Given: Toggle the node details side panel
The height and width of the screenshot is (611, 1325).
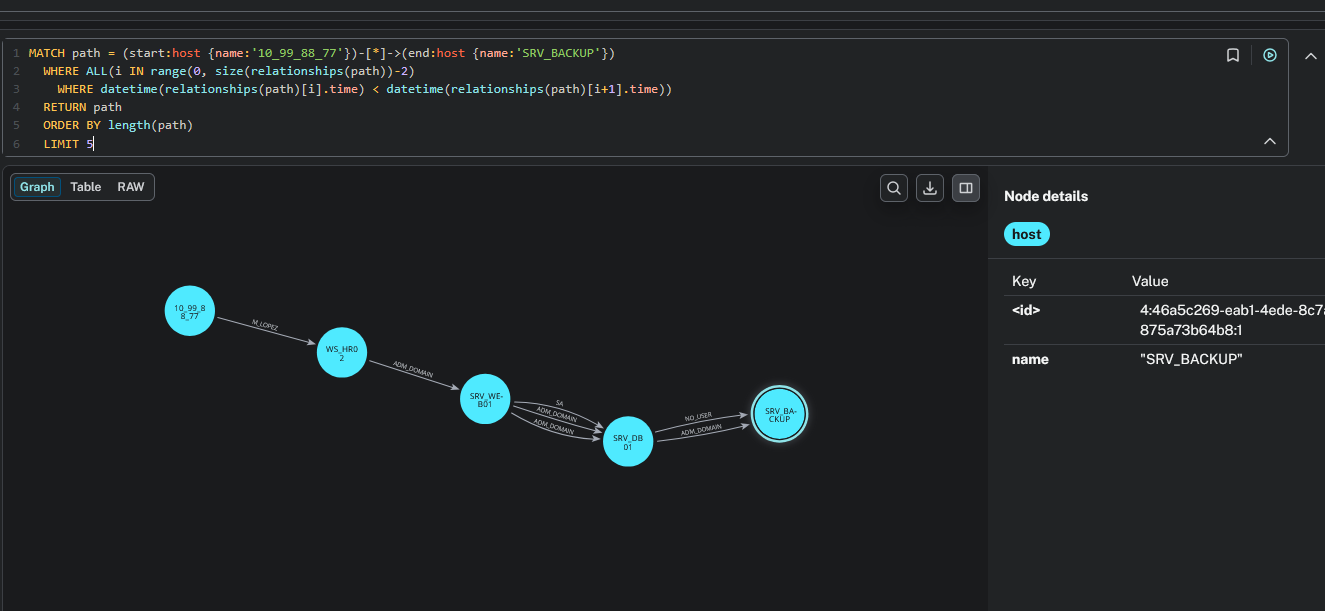Looking at the screenshot, I should (x=966, y=188).
